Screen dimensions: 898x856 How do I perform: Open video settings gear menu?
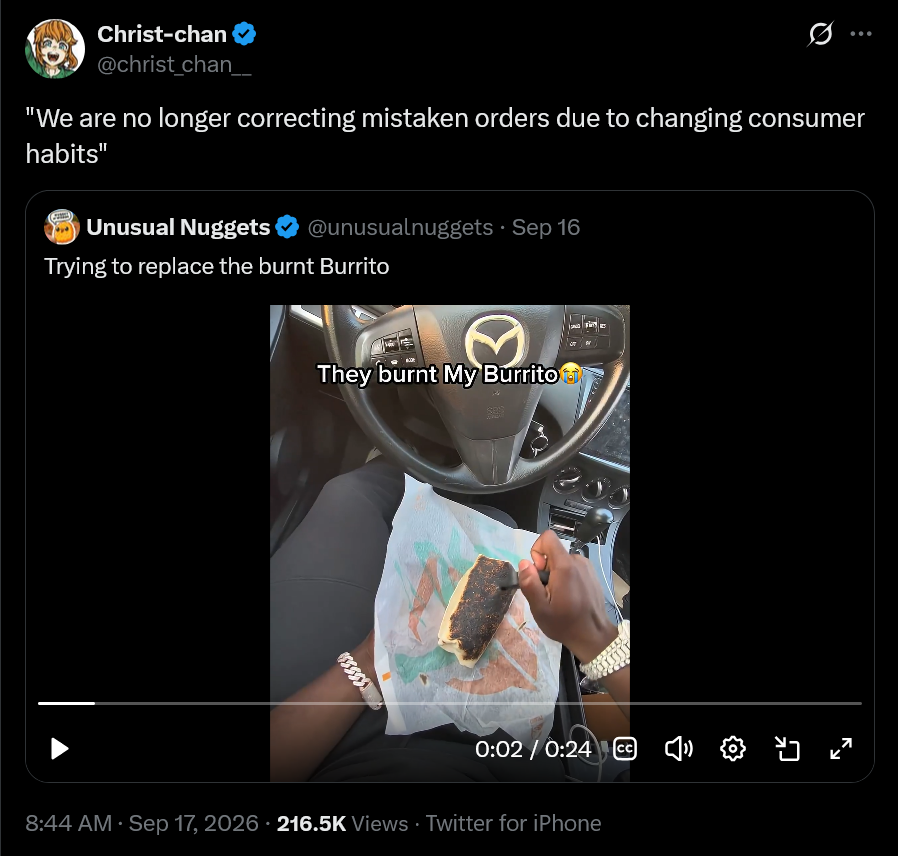click(732, 748)
